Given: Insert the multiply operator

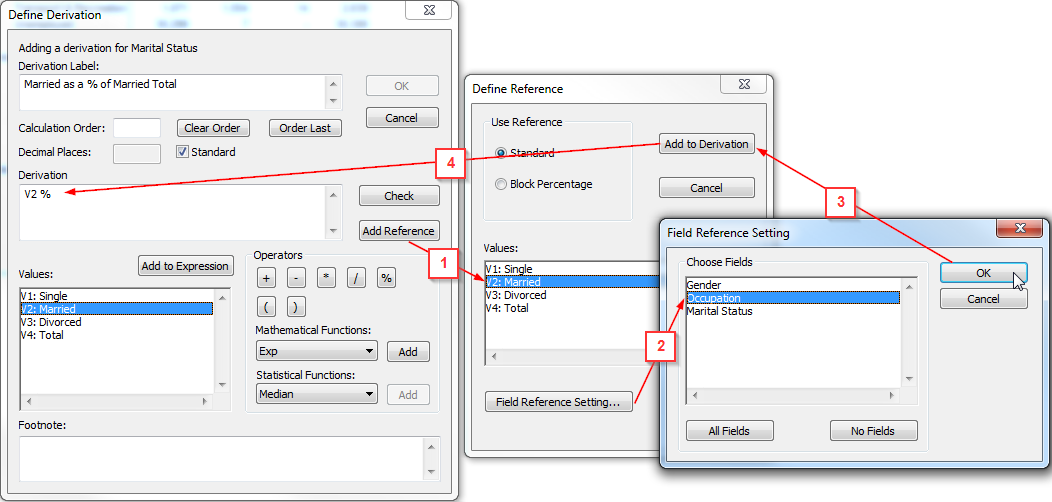Looking at the screenshot, I should 326,278.
